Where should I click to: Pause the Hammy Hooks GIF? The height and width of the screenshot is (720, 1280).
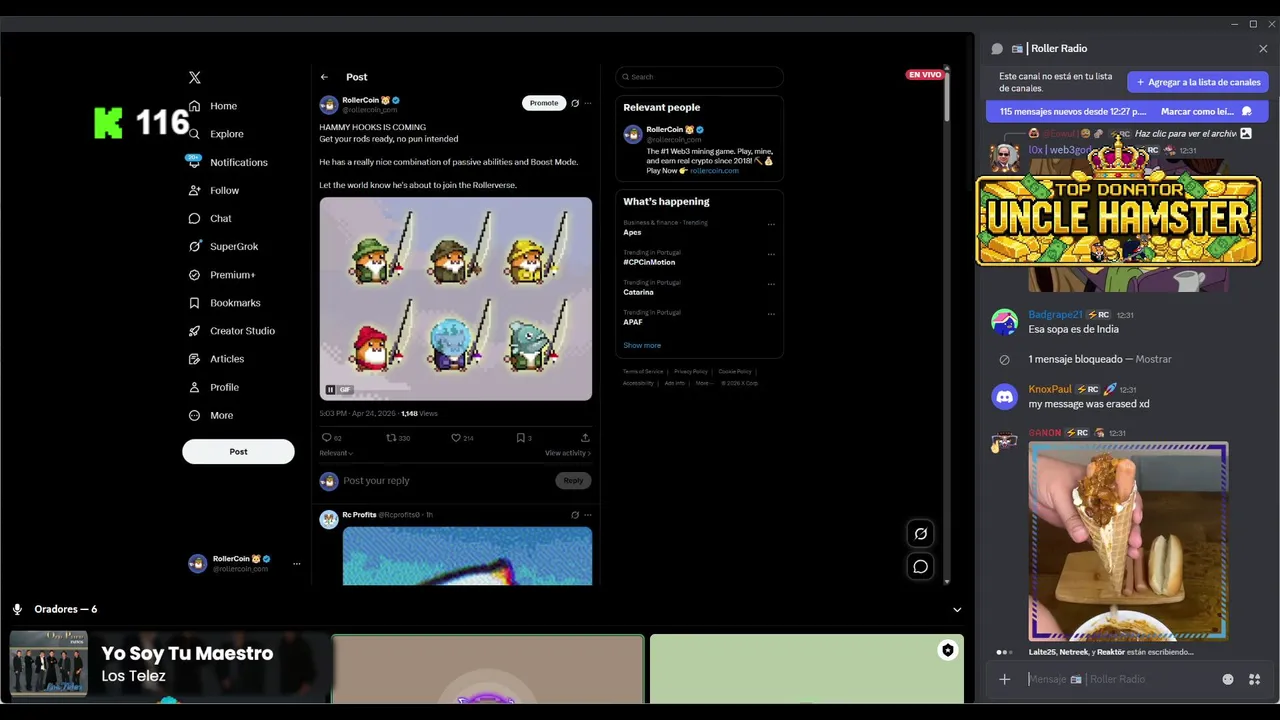pyautogui.click(x=330, y=390)
